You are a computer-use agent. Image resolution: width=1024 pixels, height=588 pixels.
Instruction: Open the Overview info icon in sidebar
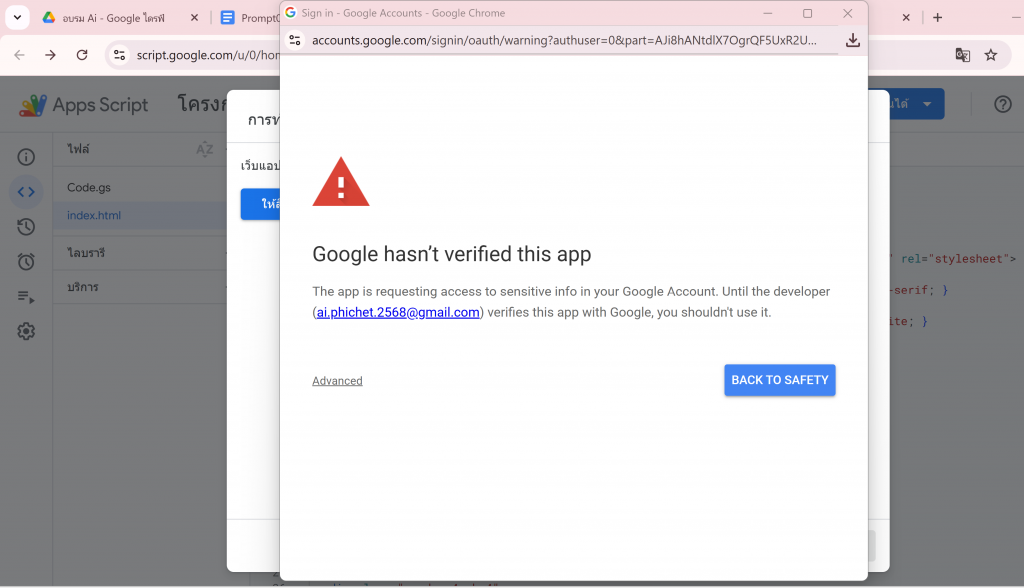tap(26, 157)
